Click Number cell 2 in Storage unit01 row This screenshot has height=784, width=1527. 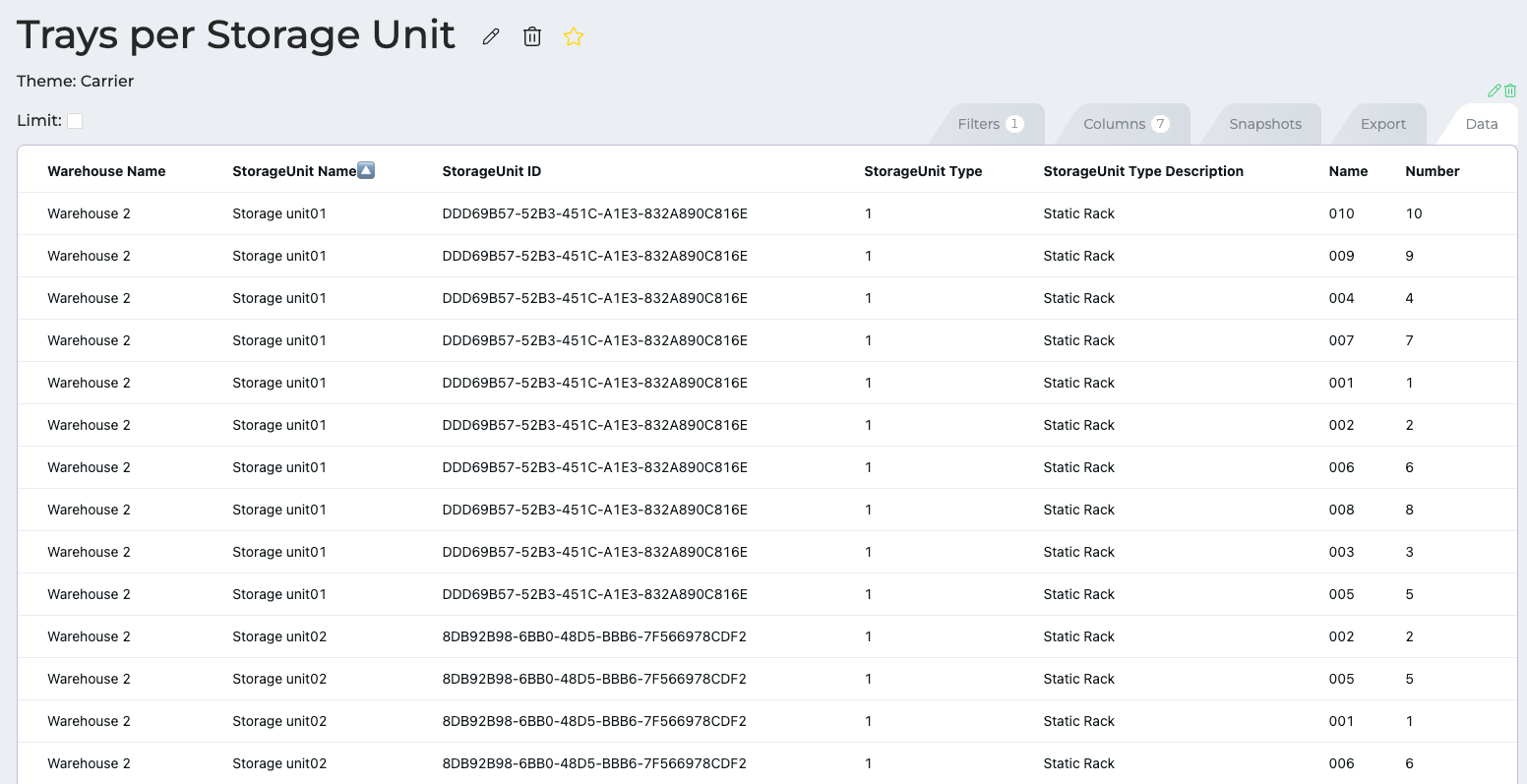(1410, 425)
